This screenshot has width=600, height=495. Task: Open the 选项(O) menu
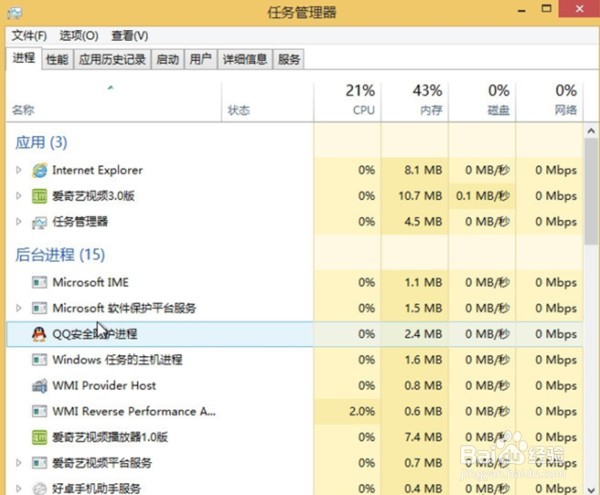79,36
